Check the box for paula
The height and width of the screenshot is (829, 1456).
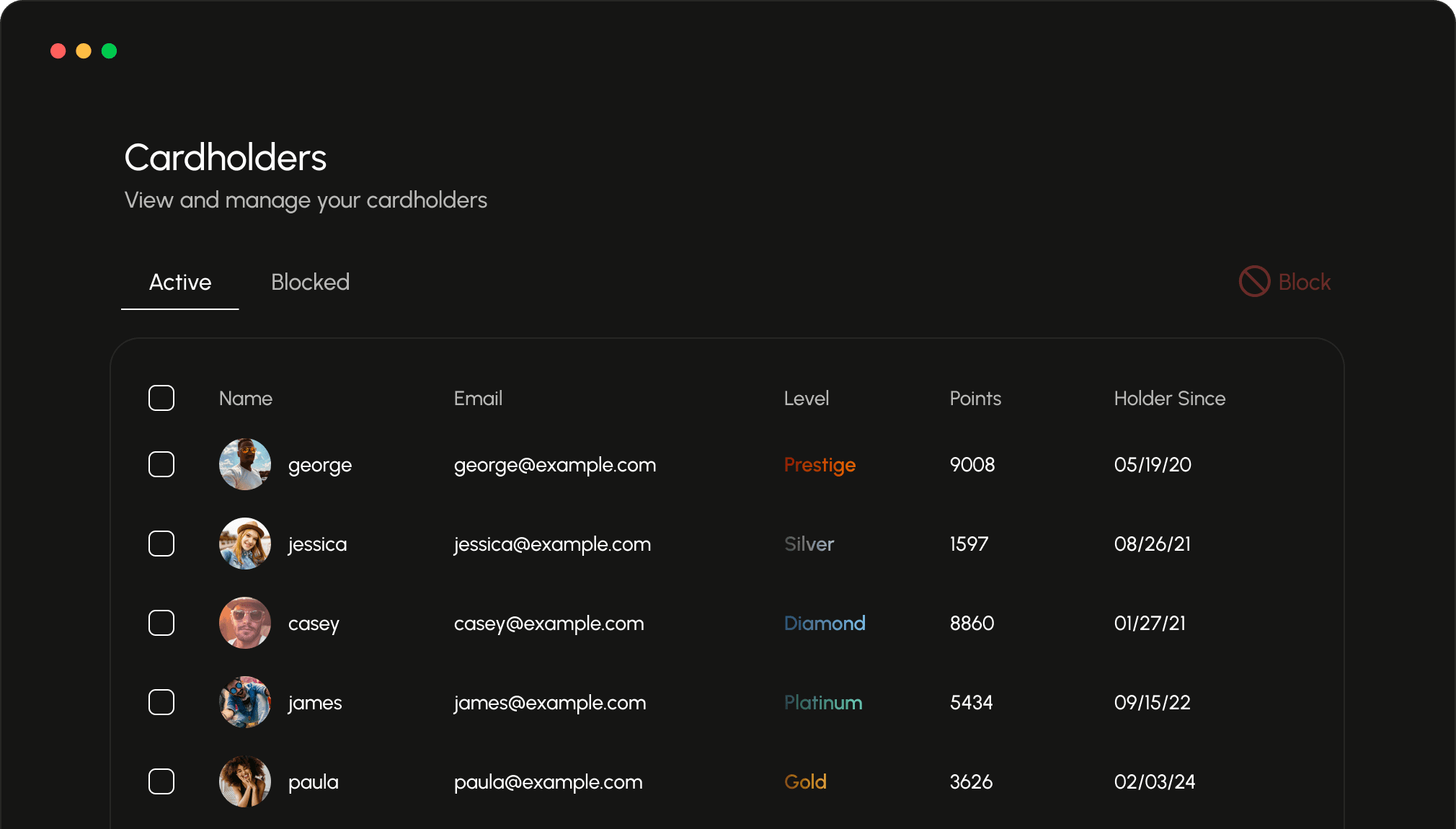pyautogui.click(x=161, y=781)
